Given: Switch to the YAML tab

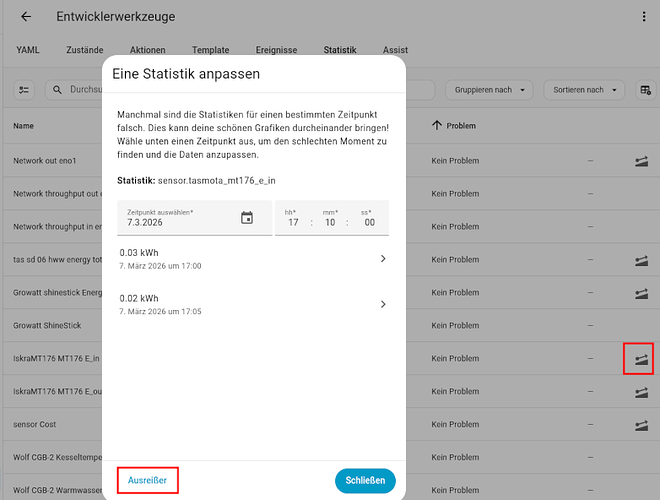Looking at the screenshot, I should pyautogui.click(x=28, y=49).
